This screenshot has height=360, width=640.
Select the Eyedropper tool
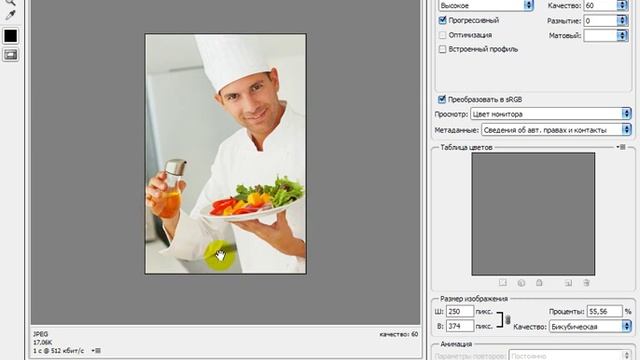click(10, 16)
